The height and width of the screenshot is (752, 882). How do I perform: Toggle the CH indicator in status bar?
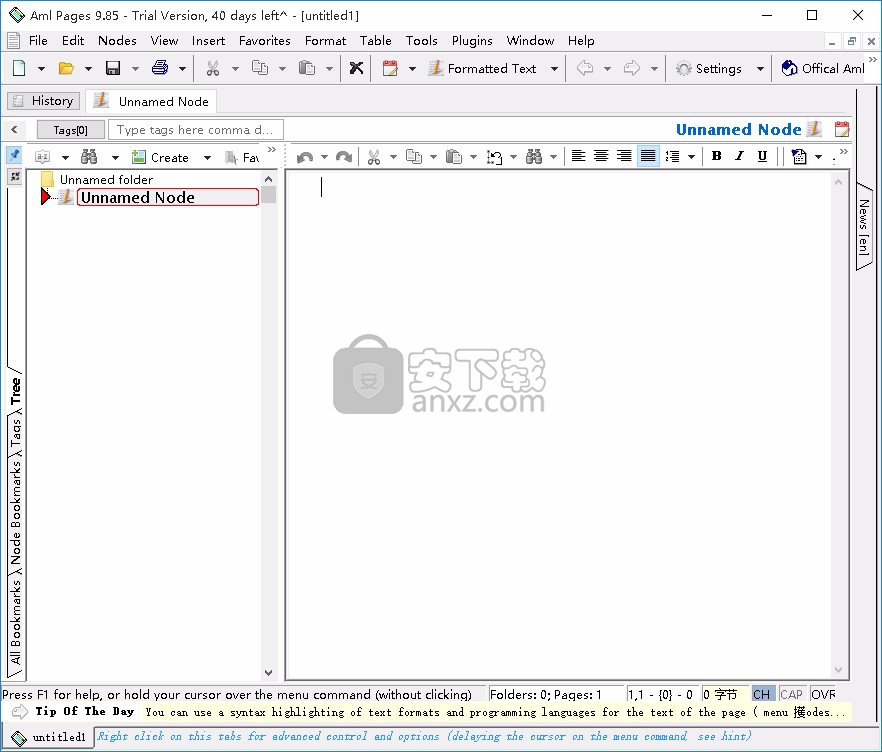[x=762, y=694]
